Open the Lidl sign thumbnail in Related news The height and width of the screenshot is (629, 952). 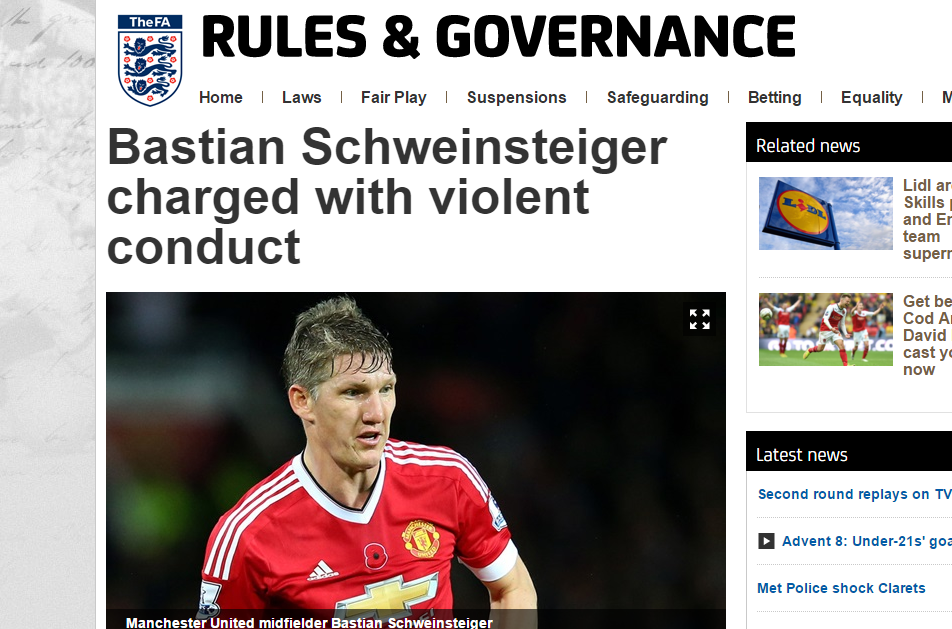[826, 213]
